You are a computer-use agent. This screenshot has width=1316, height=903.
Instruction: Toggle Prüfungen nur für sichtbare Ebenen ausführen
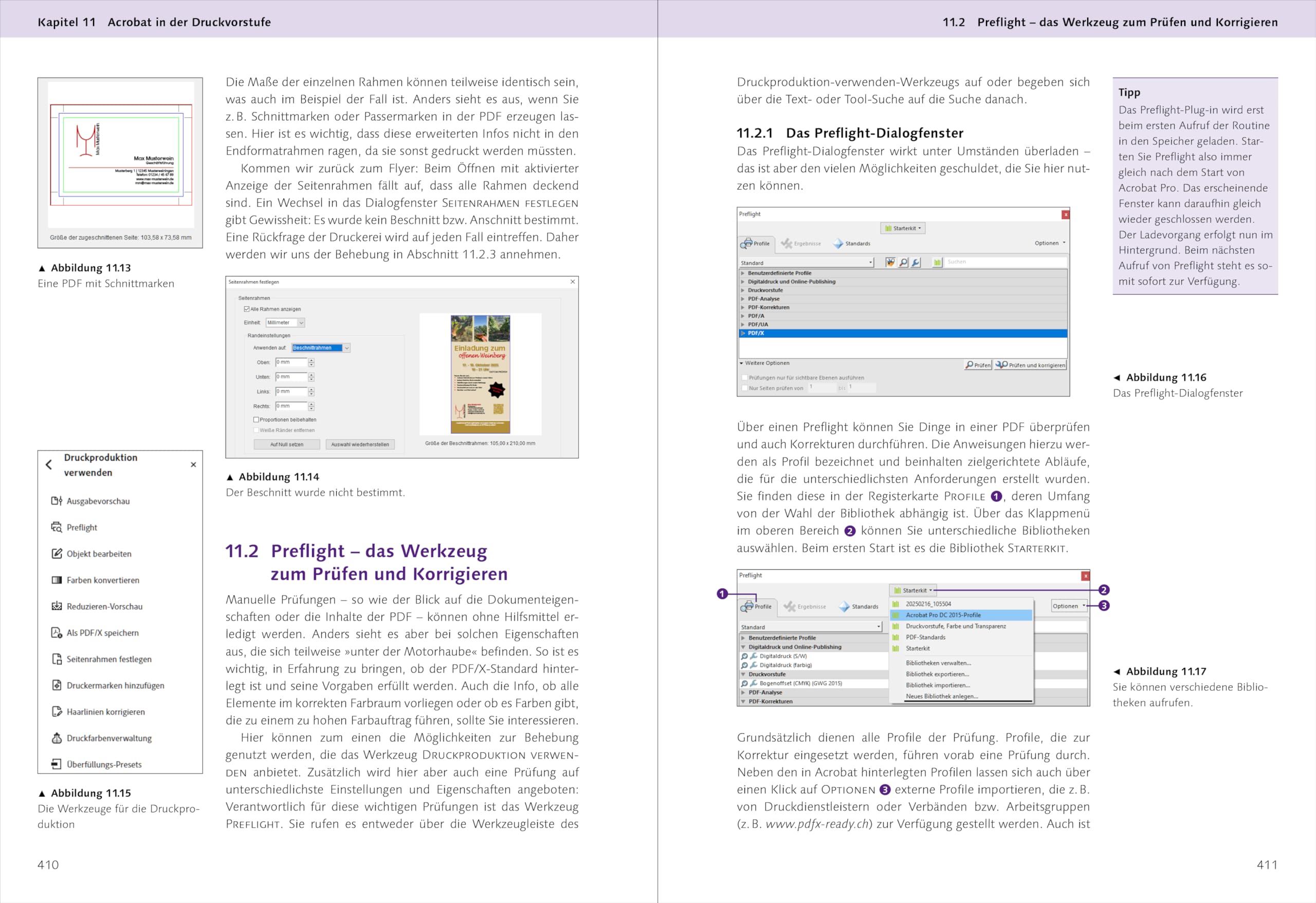pos(745,378)
